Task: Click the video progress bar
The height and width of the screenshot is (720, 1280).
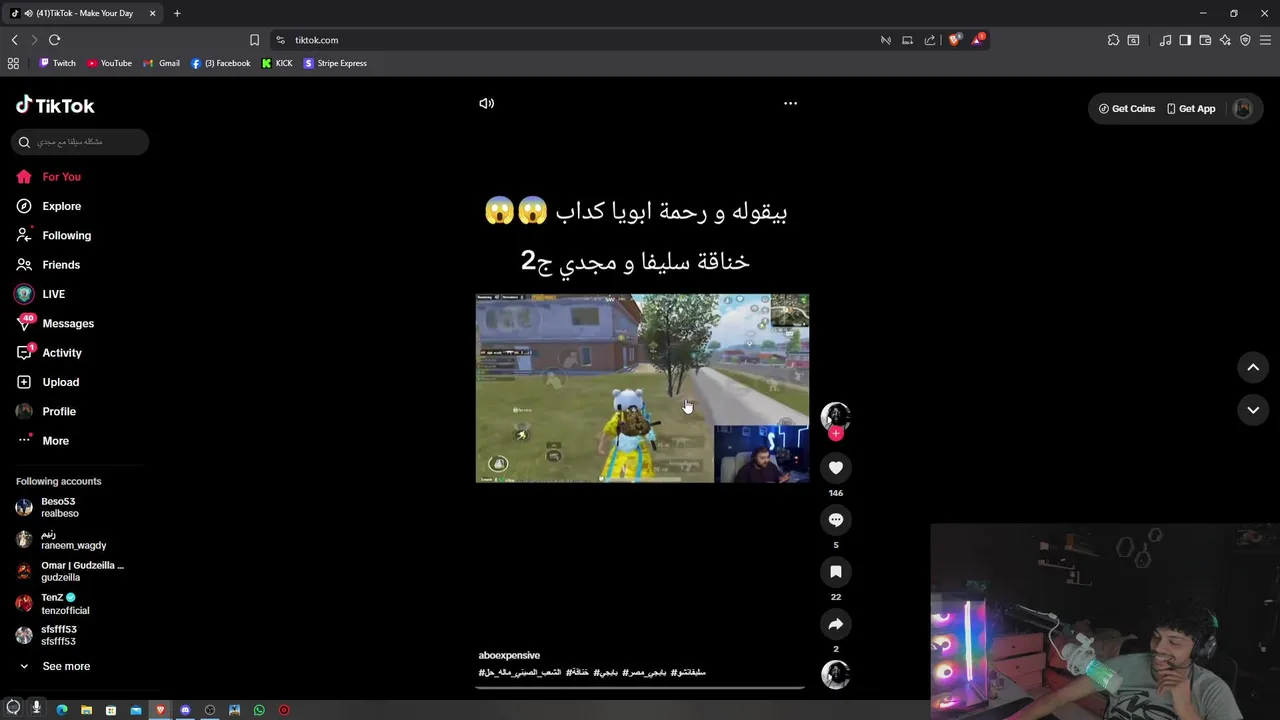Action: coord(640,687)
